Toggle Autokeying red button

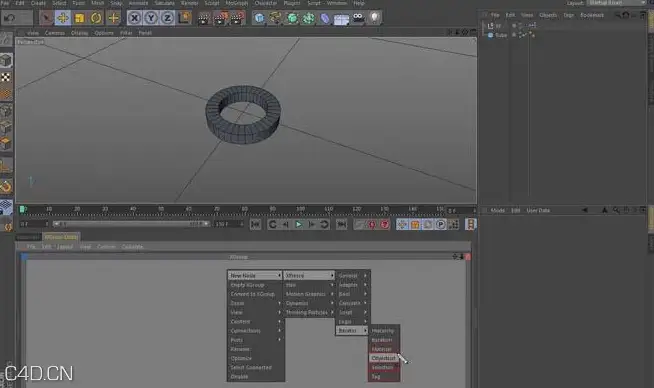point(385,224)
